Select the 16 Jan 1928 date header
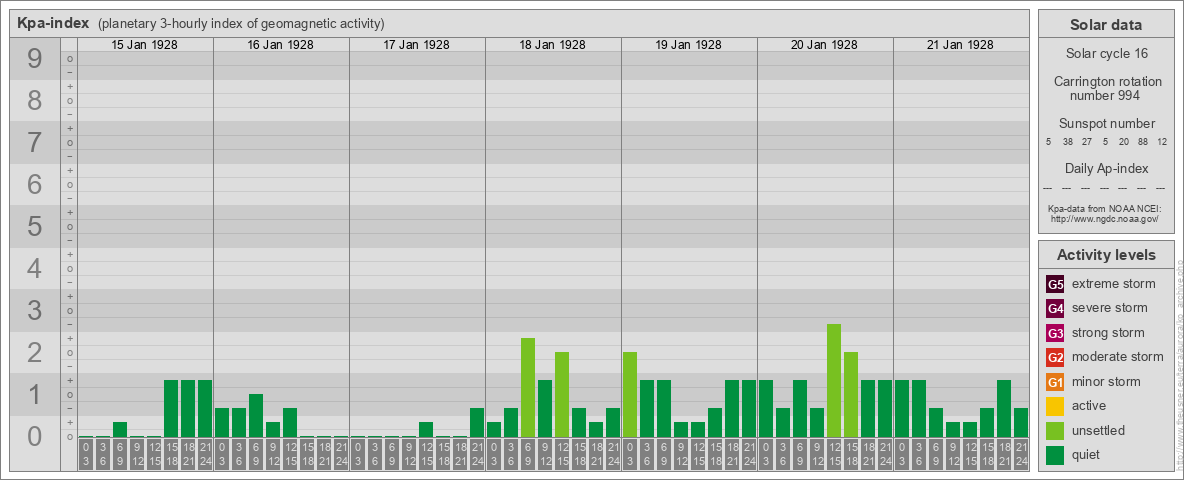Viewport: 1184px width, 480px height. click(281, 45)
